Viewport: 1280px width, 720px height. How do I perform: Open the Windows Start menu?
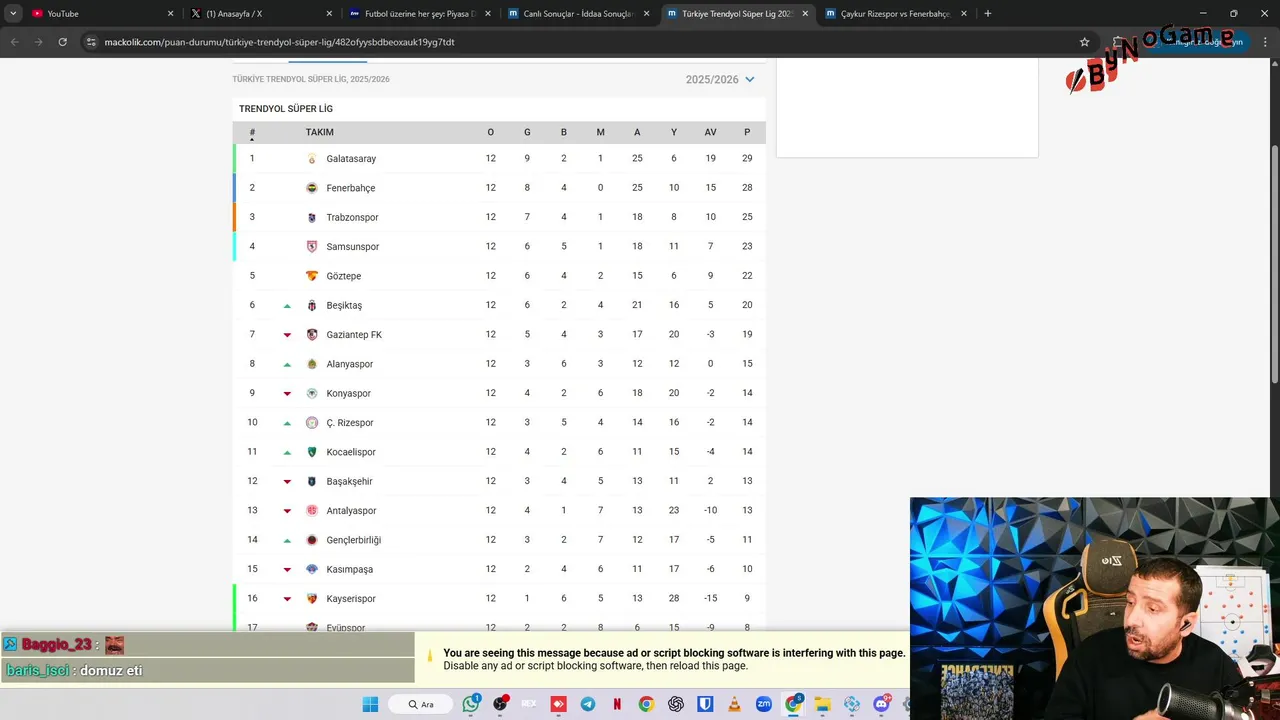370,704
